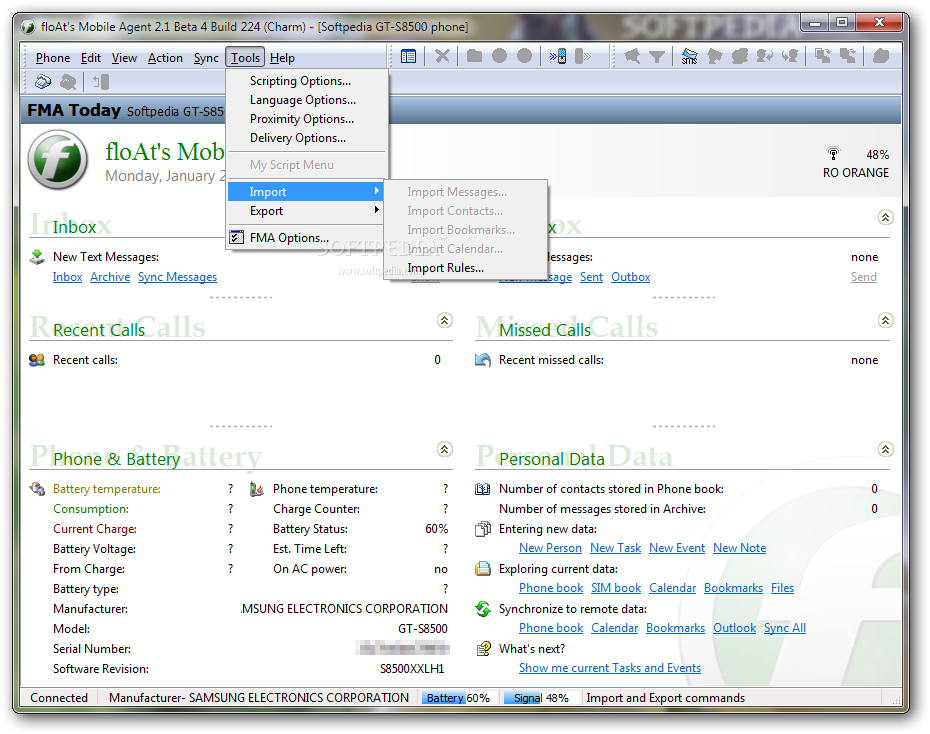The width and height of the screenshot is (930, 734).
Task: Click the What's next question icon
Action: pos(483,649)
